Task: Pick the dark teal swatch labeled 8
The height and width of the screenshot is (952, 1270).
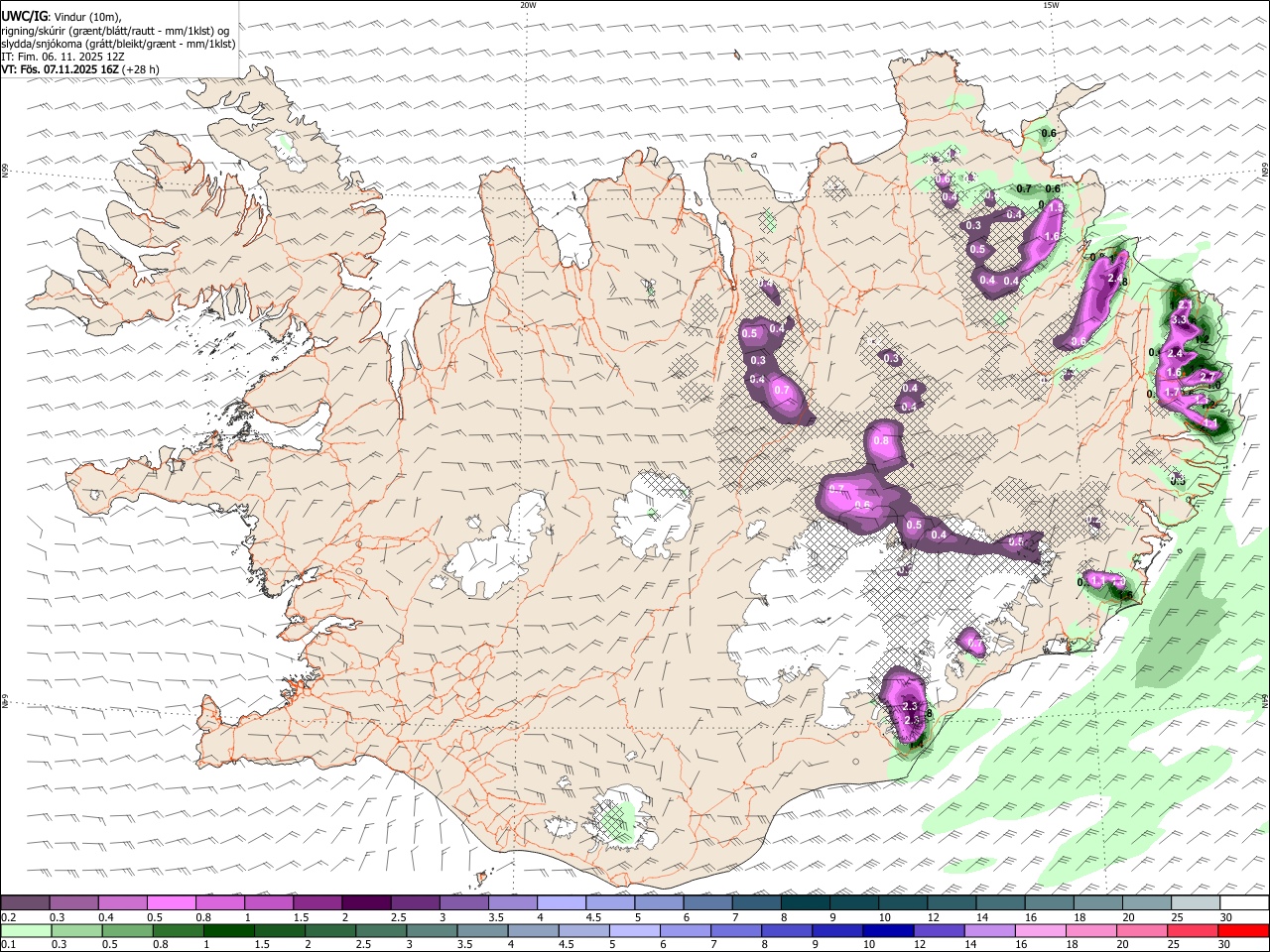Action: click(x=804, y=902)
